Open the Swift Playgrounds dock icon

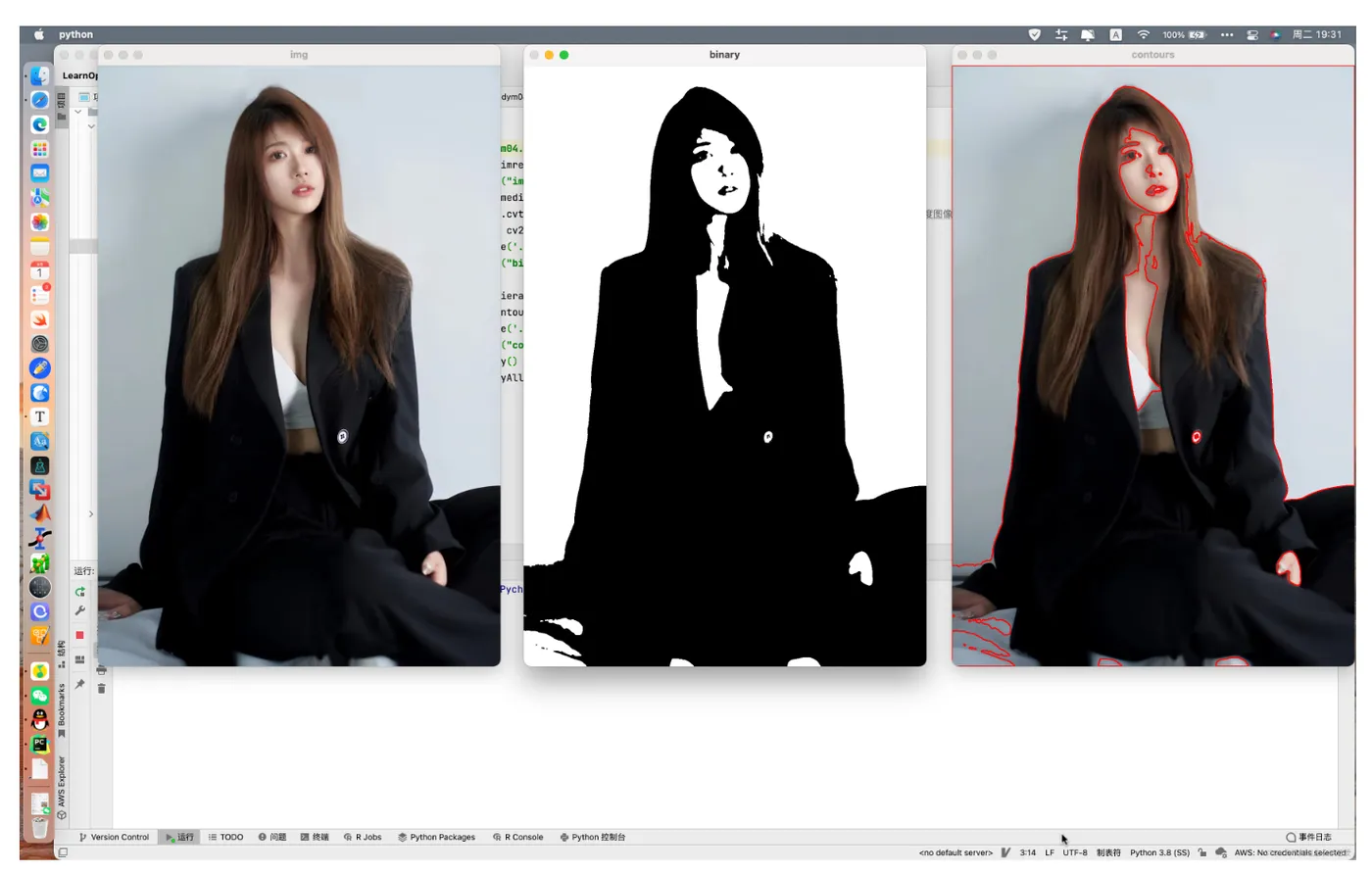[x=39, y=319]
